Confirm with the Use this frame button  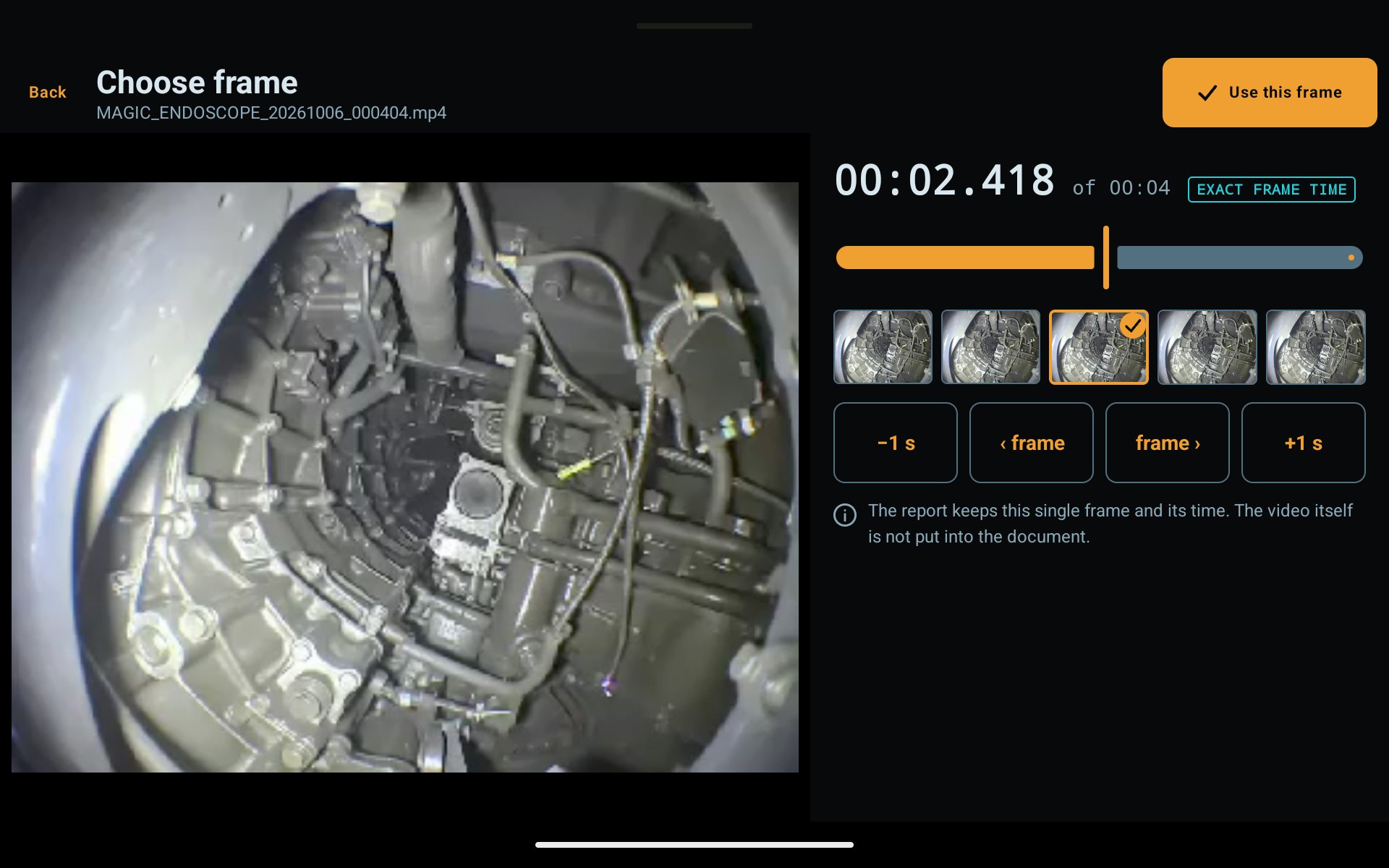click(1270, 93)
